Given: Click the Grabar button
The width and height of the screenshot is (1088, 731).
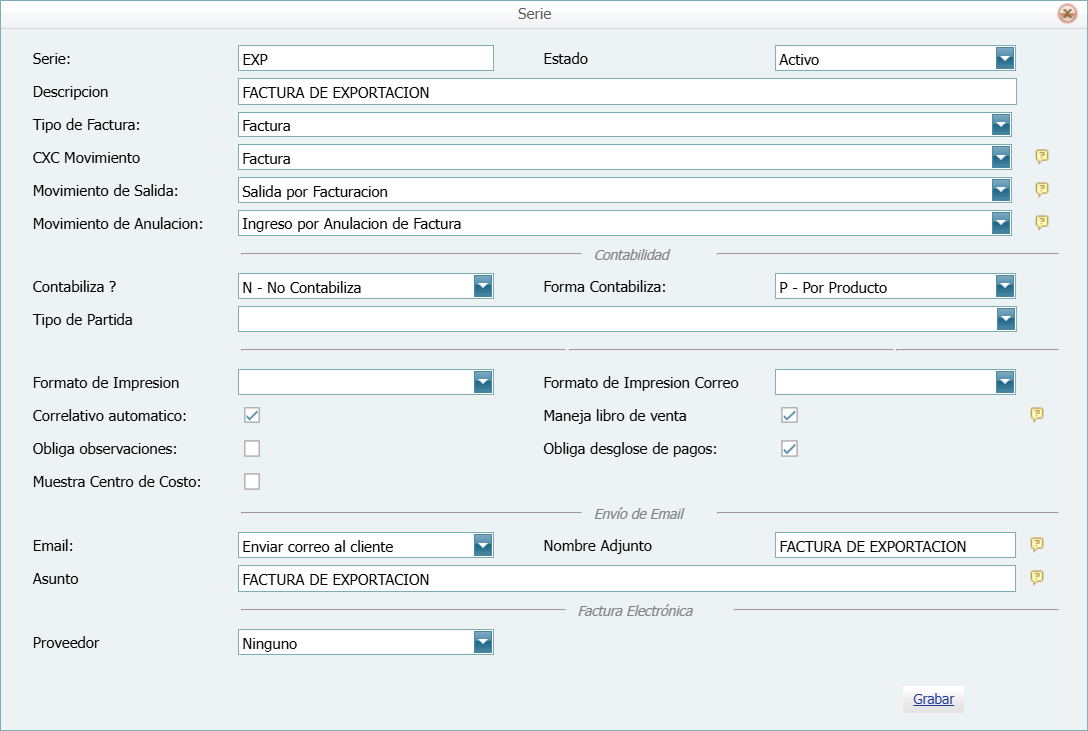Looking at the screenshot, I should pyautogui.click(x=933, y=699).
